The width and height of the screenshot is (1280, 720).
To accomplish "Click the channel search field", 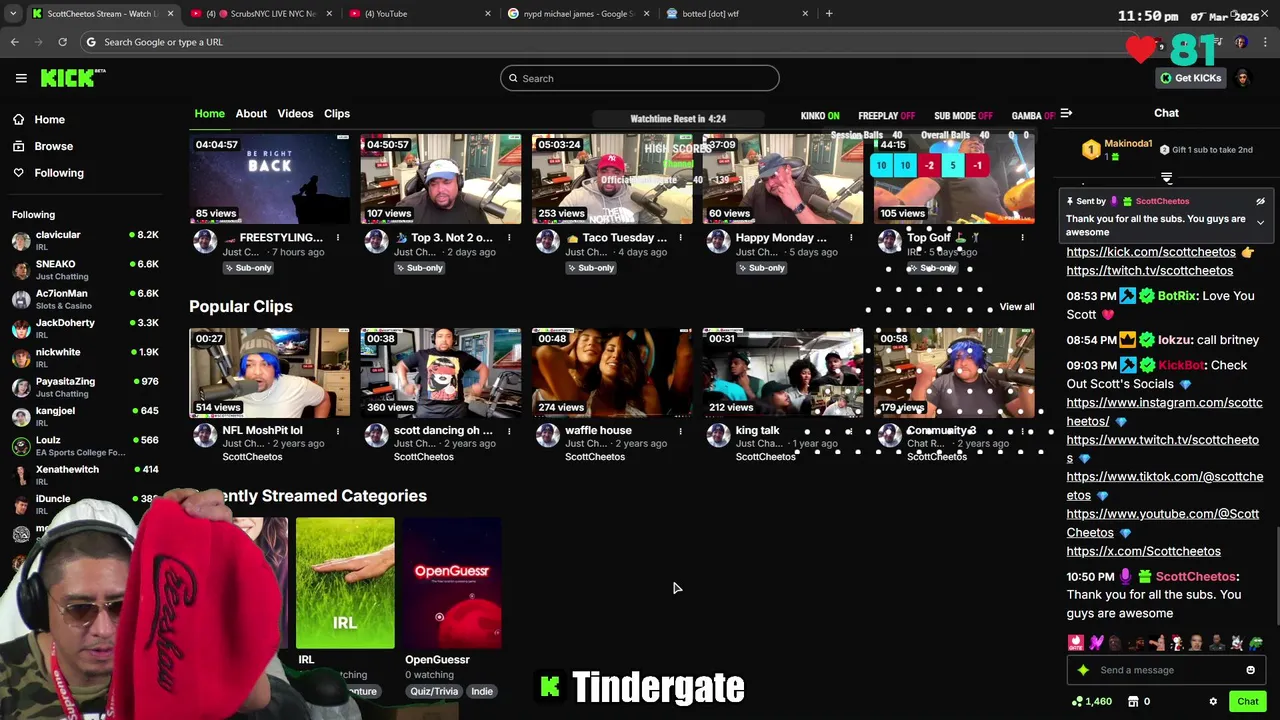I will click(x=639, y=78).
